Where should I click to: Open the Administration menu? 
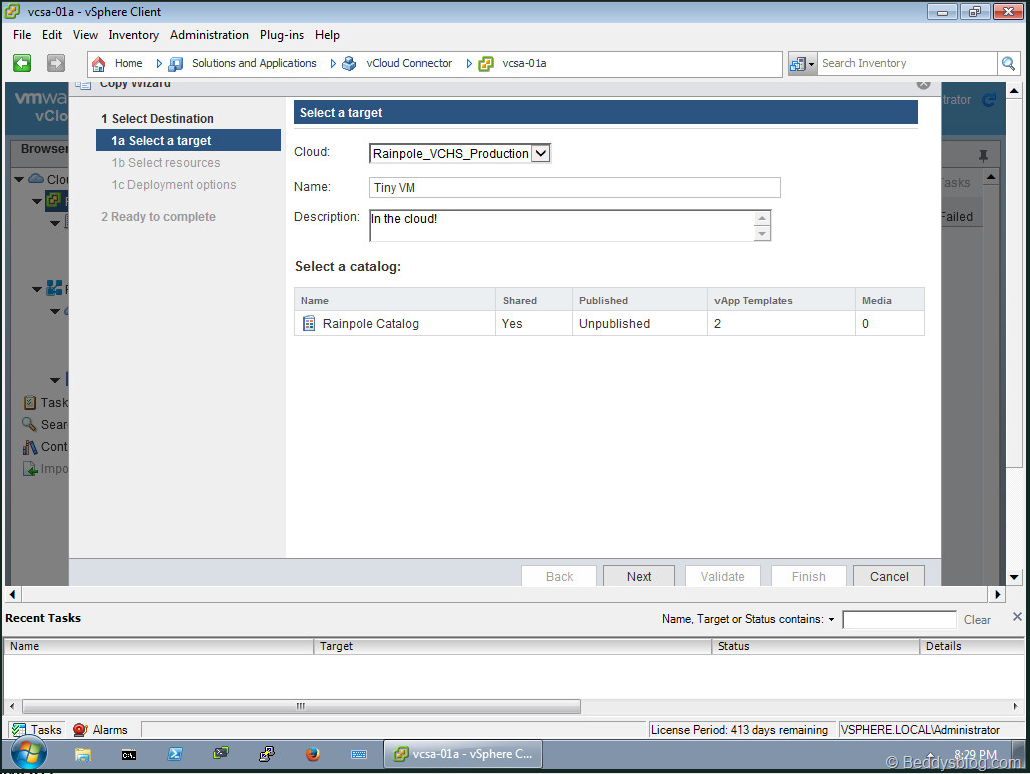coord(209,35)
